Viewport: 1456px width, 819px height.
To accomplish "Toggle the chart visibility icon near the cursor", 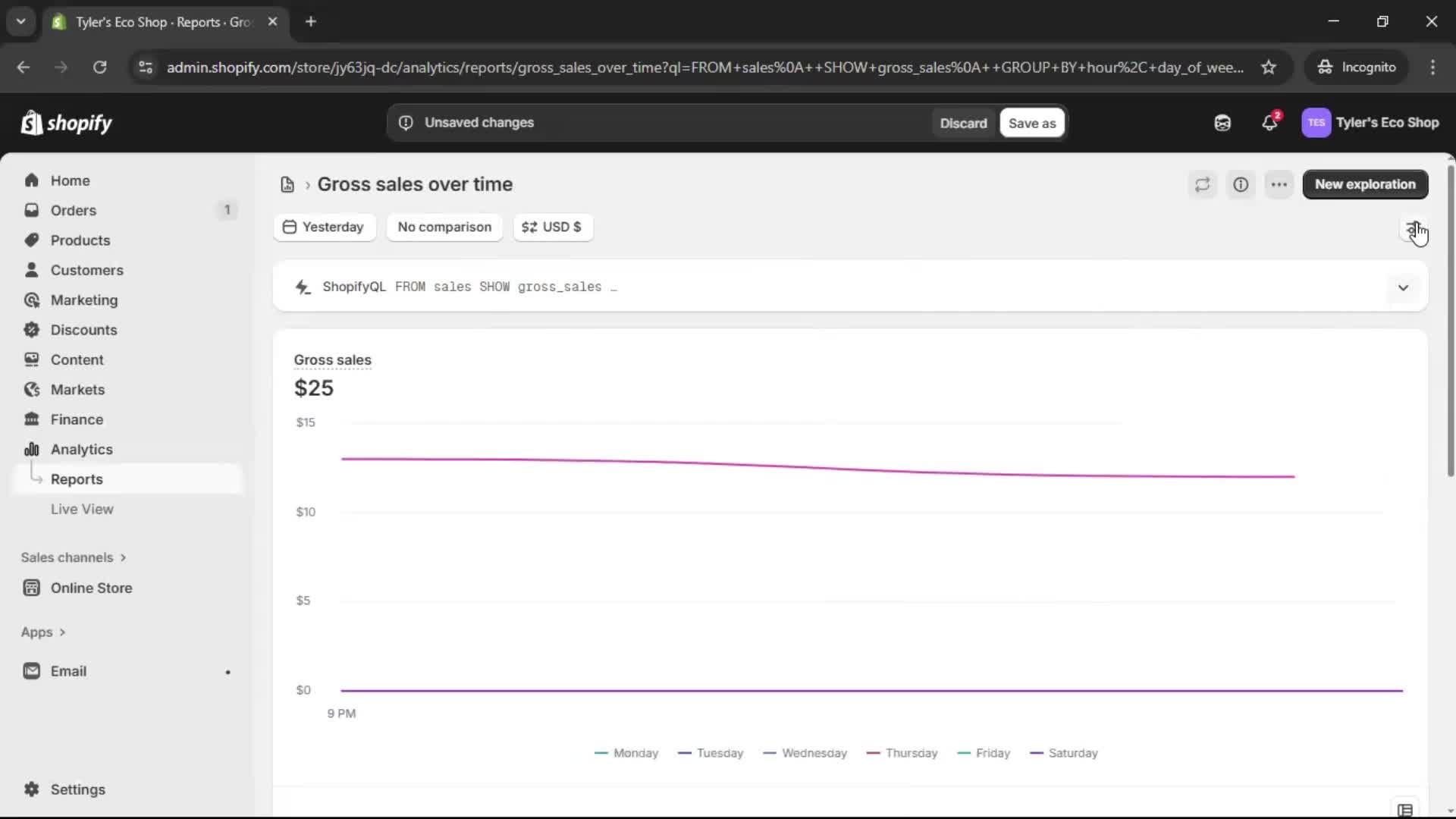I will [x=1410, y=230].
